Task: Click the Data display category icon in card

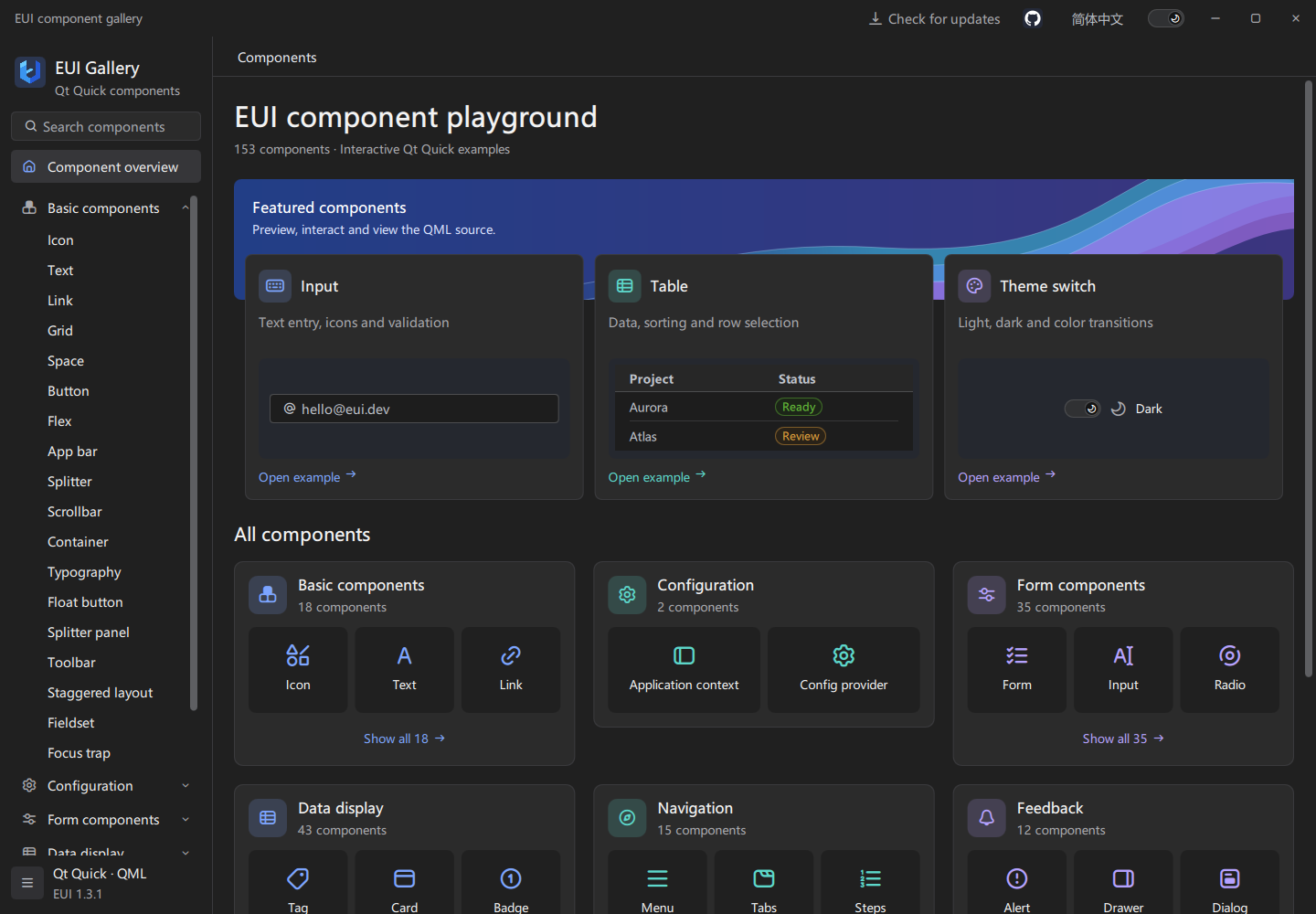Action: coord(268,818)
